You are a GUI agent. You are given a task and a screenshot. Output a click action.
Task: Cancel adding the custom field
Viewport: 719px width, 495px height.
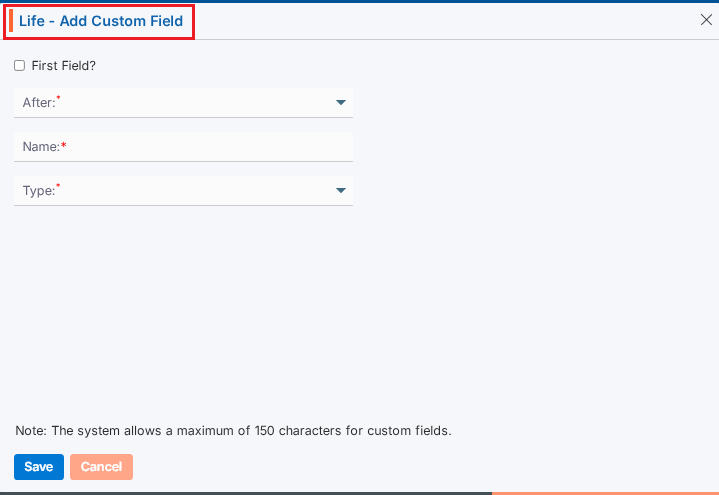tap(101, 467)
